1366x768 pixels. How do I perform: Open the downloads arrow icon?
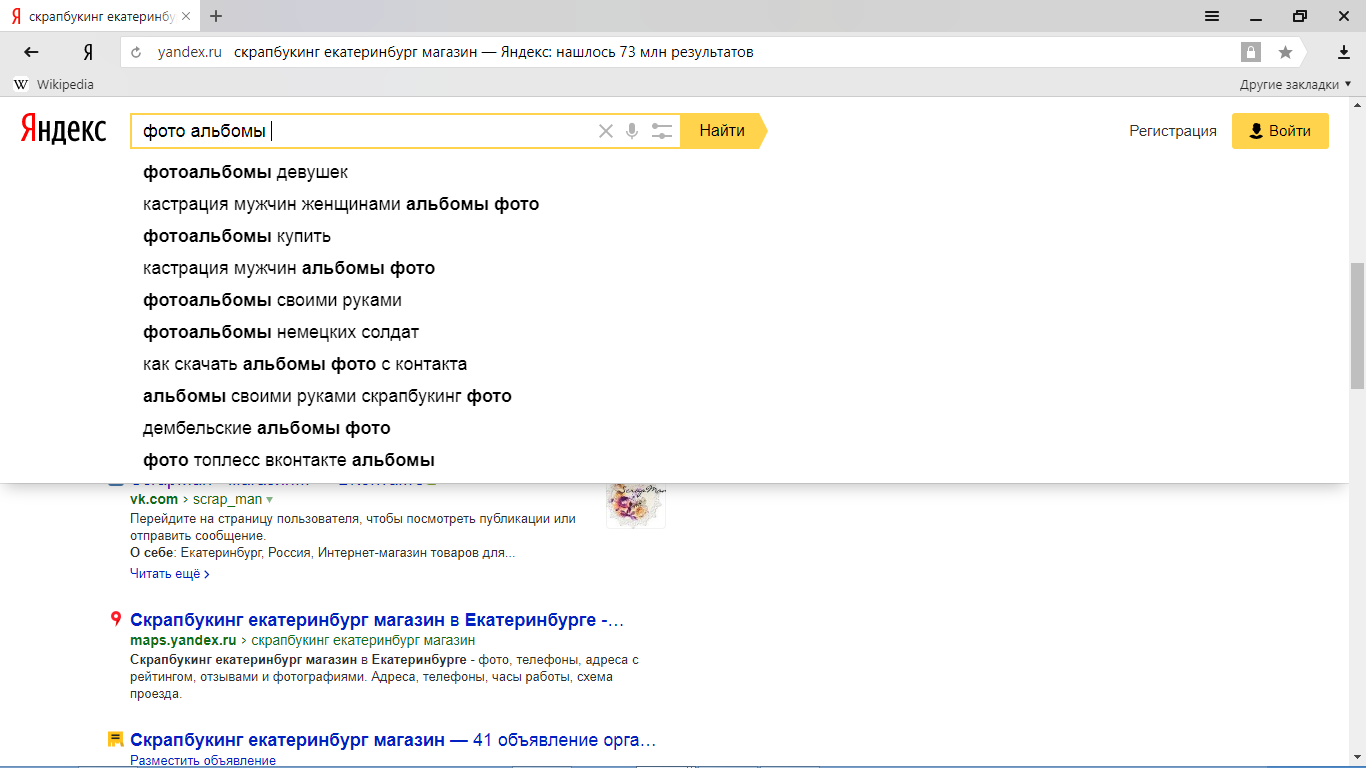1344,52
